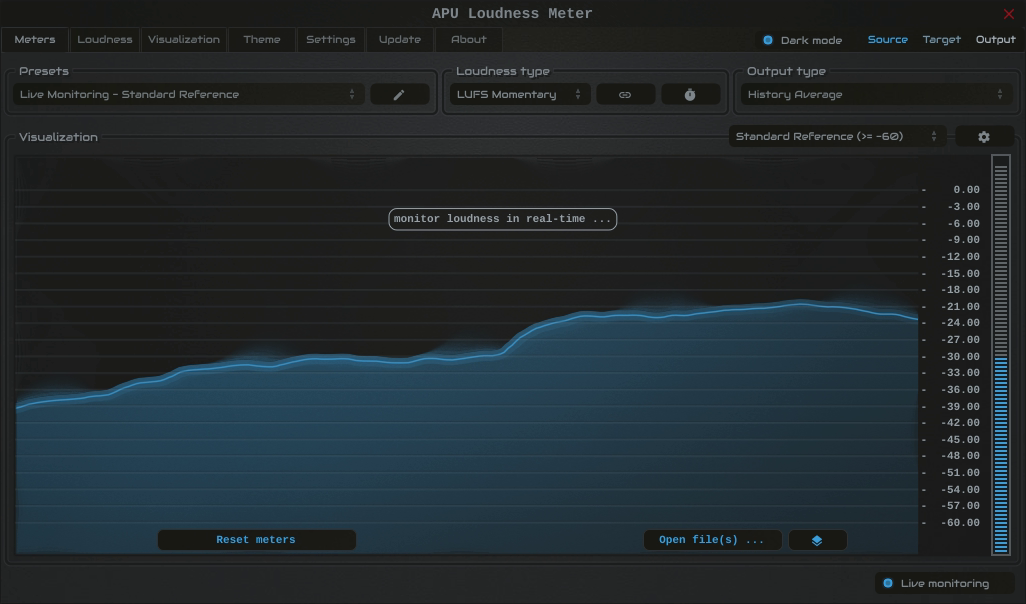Click the stopwatch timer icon button
This screenshot has width=1026, height=604.
[690, 95]
